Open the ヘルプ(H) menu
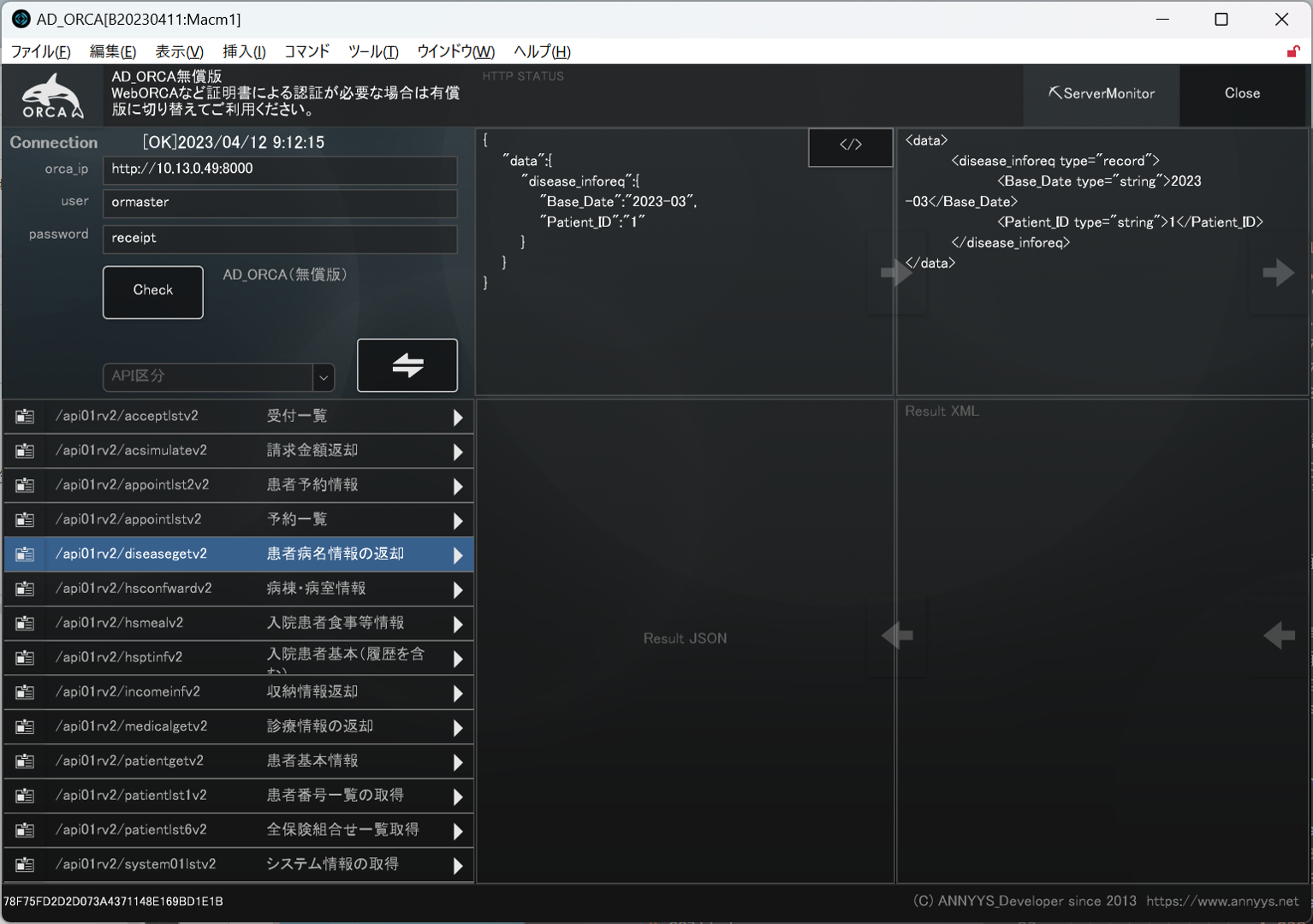 click(542, 51)
